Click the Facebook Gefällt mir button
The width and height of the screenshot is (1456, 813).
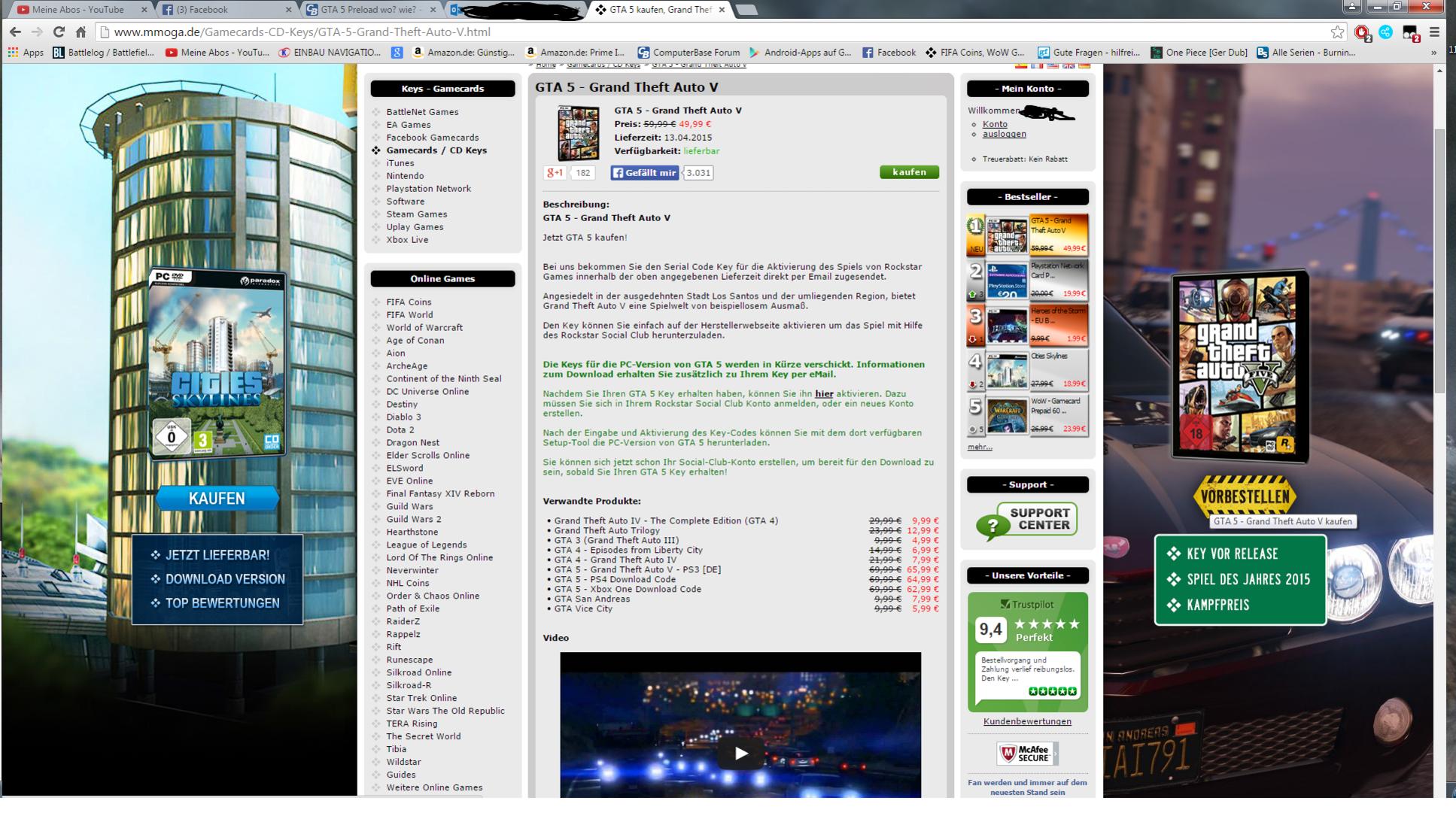click(644, 173)
